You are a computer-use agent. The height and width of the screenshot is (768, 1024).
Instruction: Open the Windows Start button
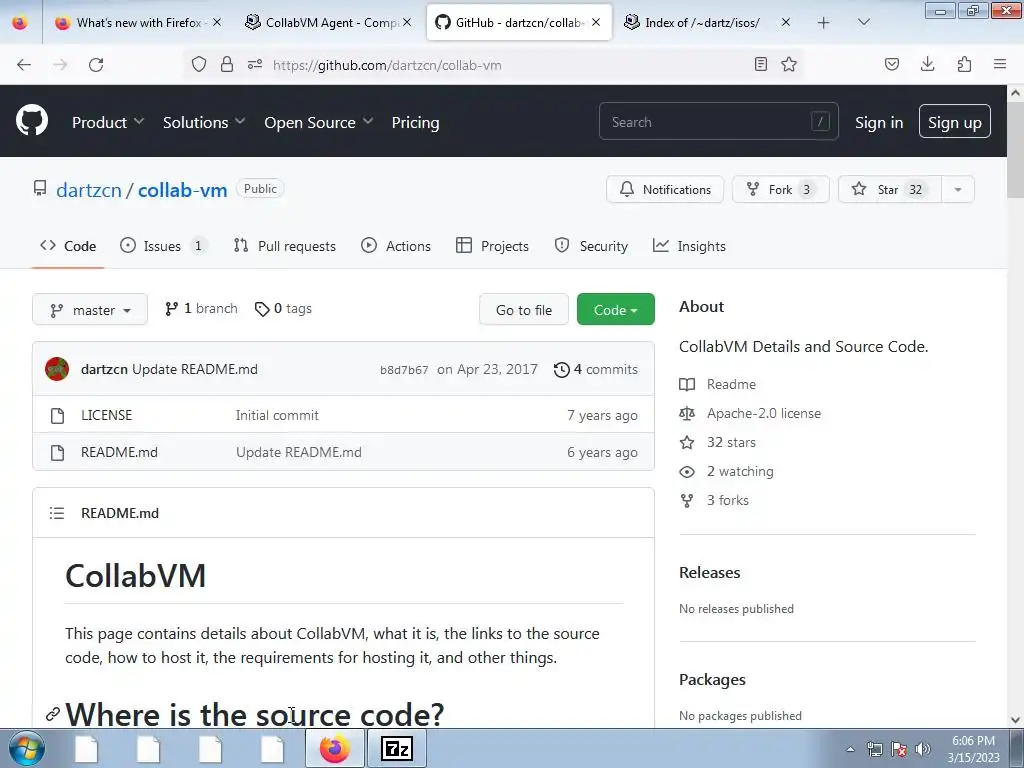coord(27,748)
